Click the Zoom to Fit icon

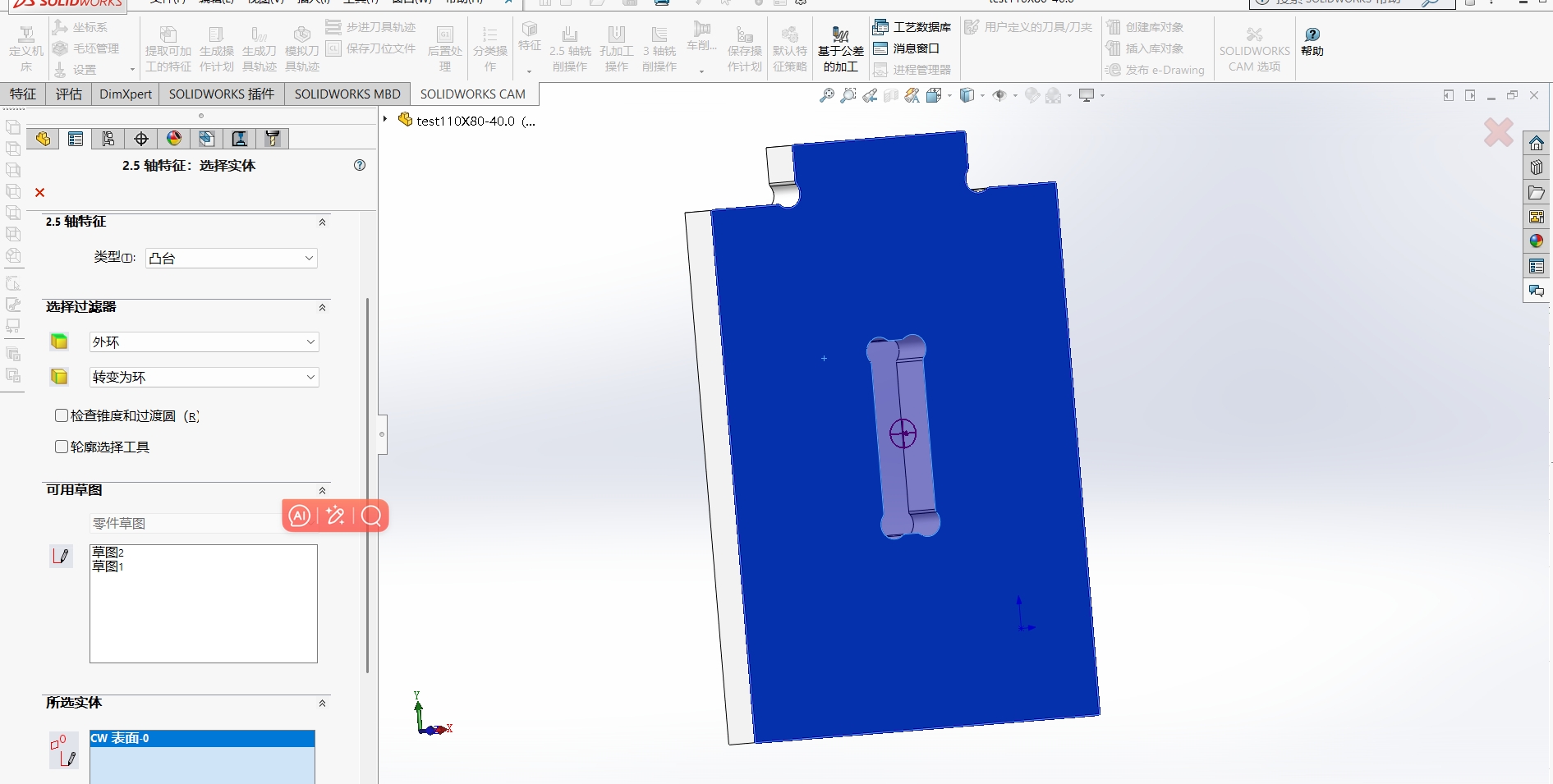pos(827,96)
